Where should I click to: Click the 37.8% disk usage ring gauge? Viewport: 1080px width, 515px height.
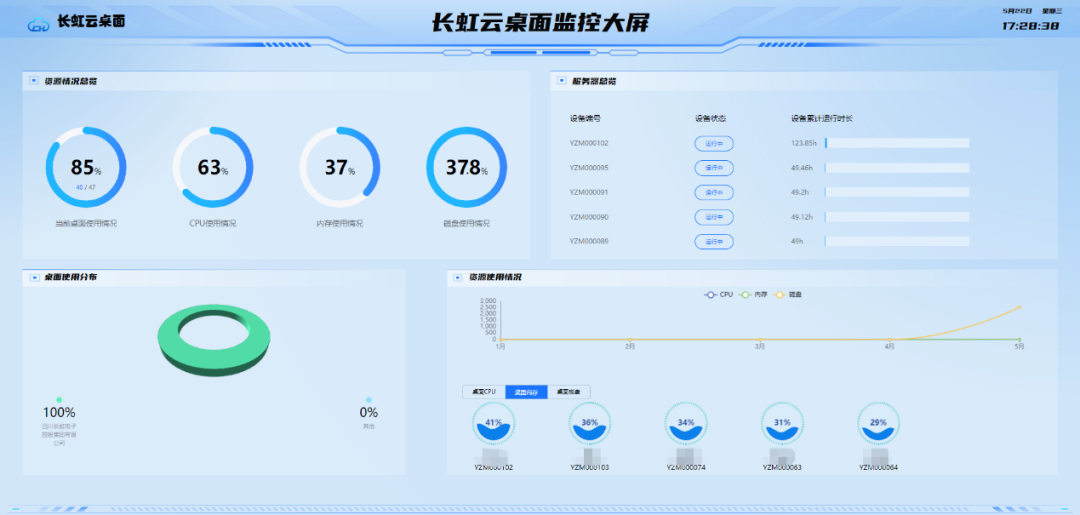click(467, 167)
